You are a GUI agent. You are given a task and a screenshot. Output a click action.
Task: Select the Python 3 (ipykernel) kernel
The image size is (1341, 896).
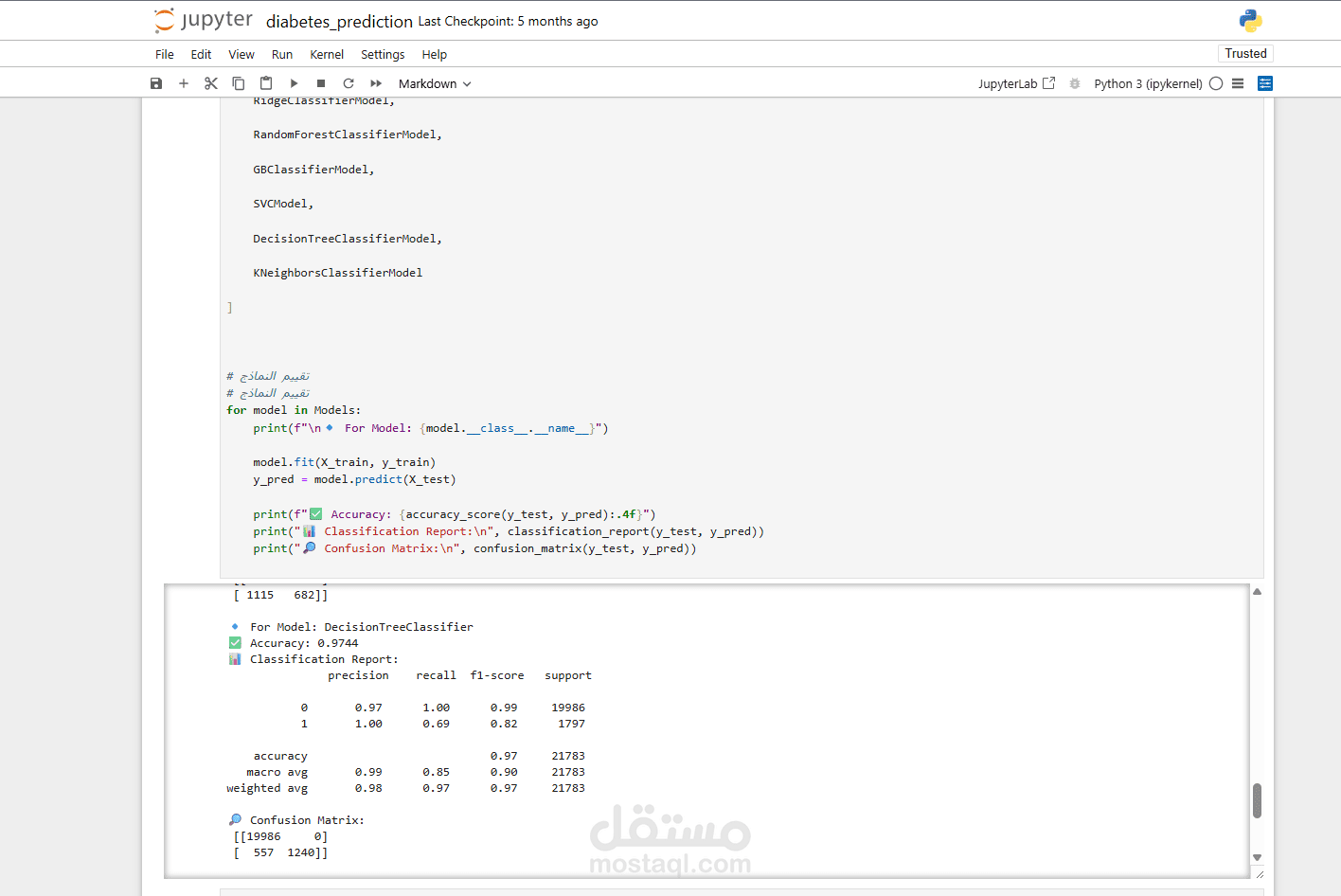[1148, 83]
